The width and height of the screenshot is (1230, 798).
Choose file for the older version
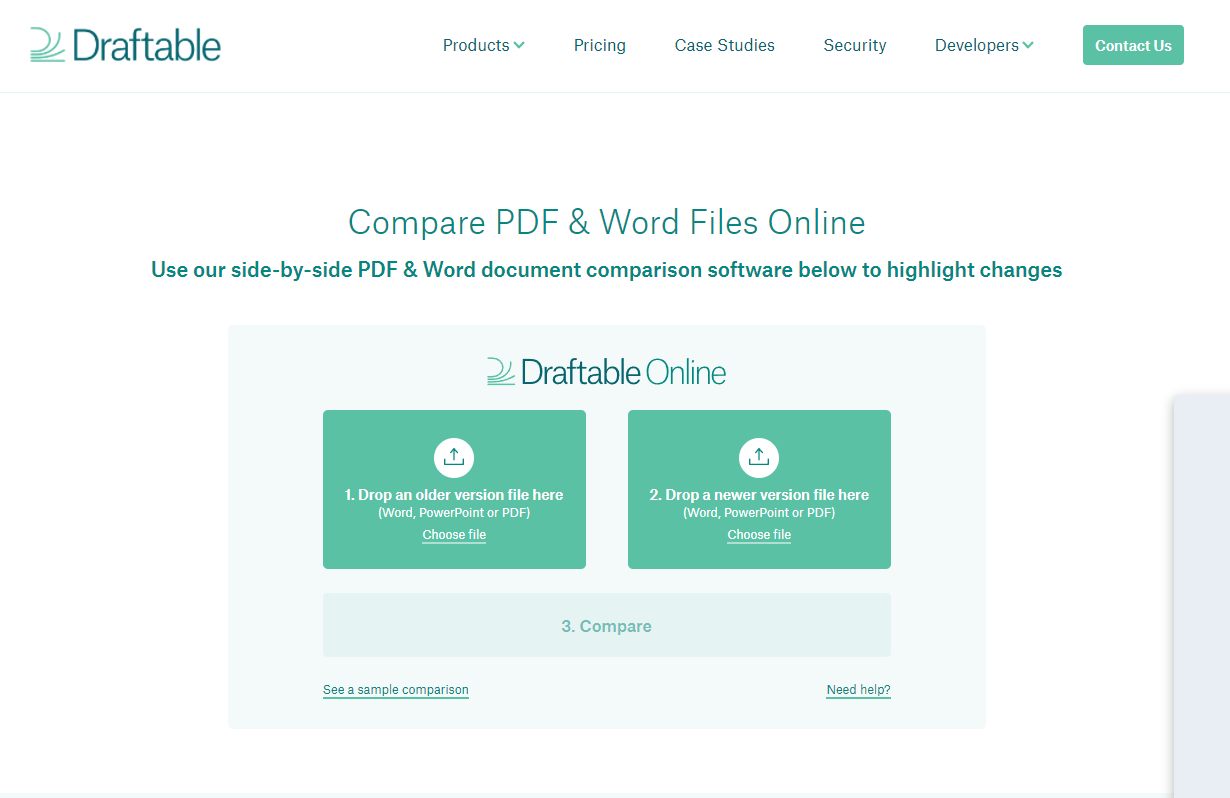[454, 535]
